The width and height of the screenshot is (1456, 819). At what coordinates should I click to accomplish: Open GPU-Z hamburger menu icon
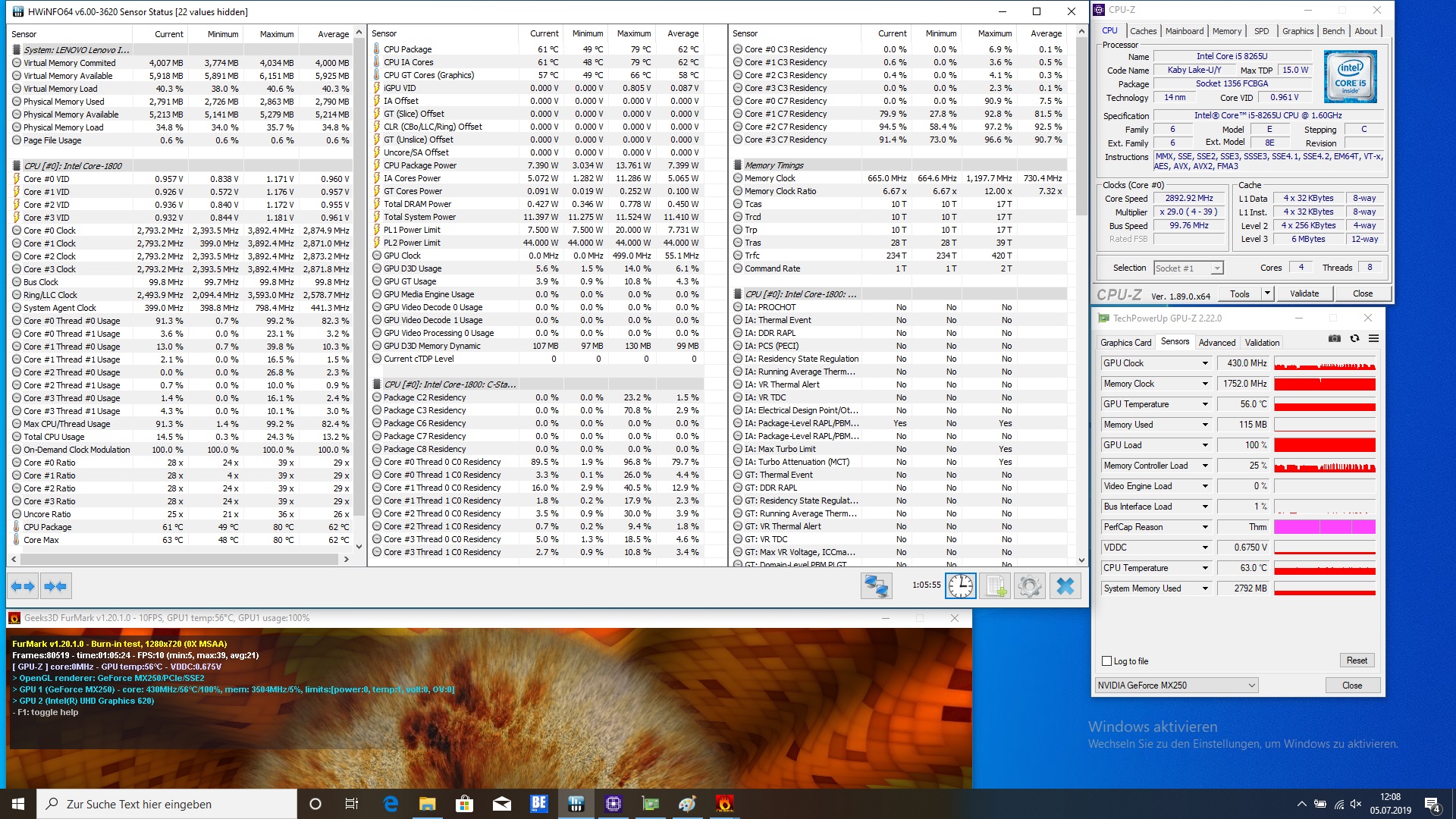pos(1373,339)
